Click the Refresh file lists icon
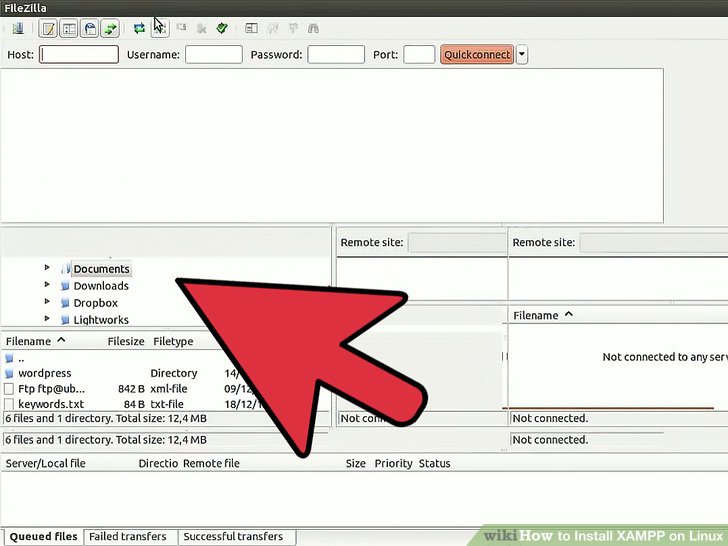The height and width of the screenshot is (546, 728). (139, 29)
